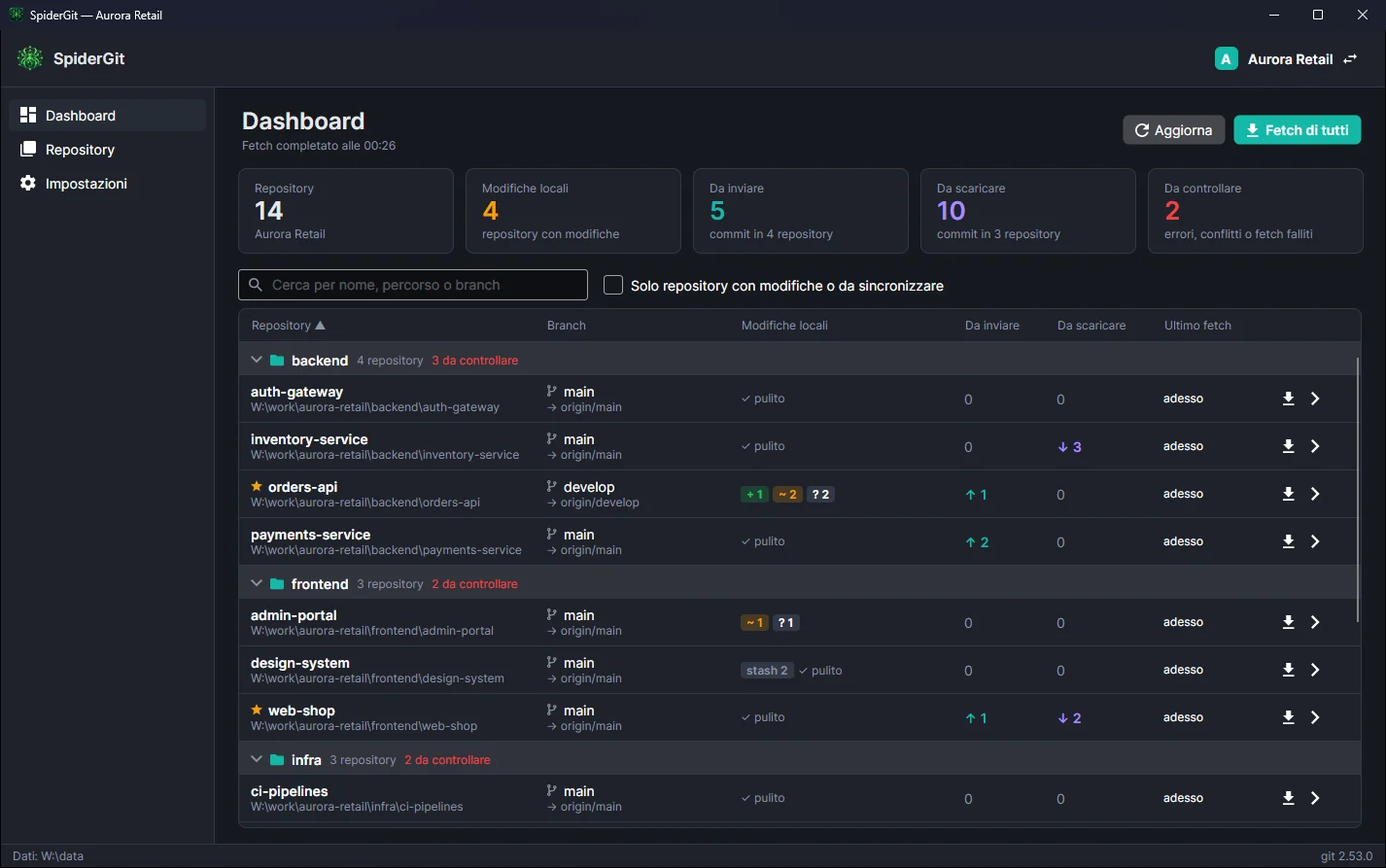Click the workspace switch arrows icon
Image resolution: width=1386 pixels, height=868 pixels.
(1350, 59)
